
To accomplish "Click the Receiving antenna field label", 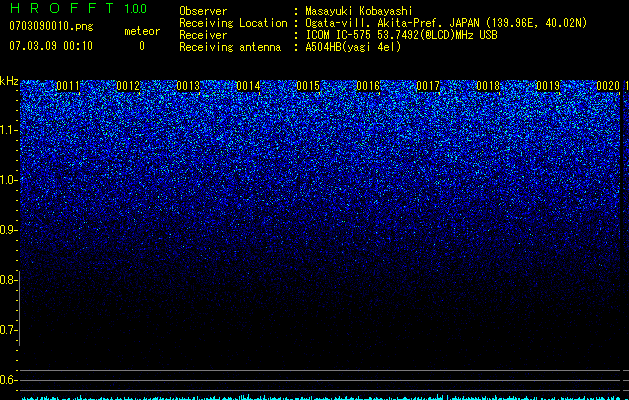I will 230,47.
